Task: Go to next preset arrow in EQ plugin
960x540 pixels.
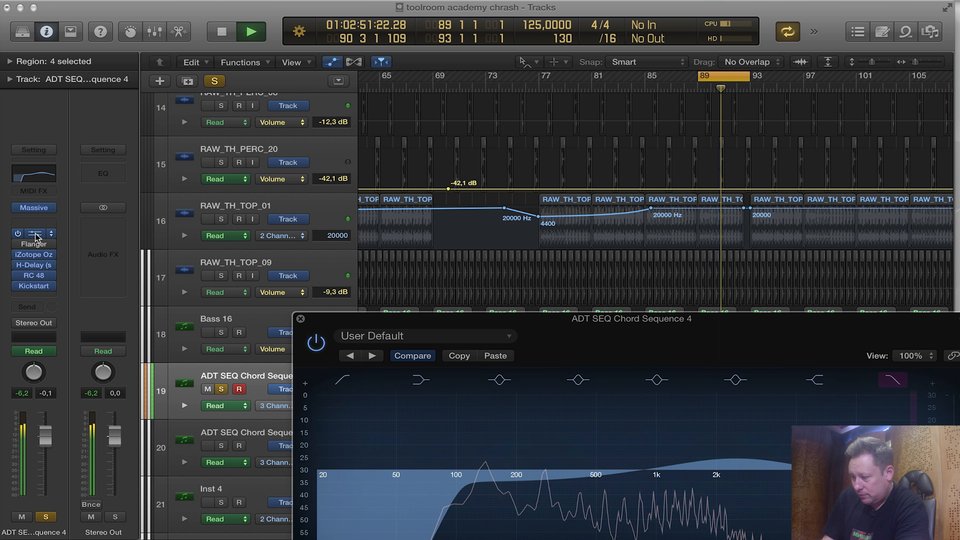Action: pos(372,356)
